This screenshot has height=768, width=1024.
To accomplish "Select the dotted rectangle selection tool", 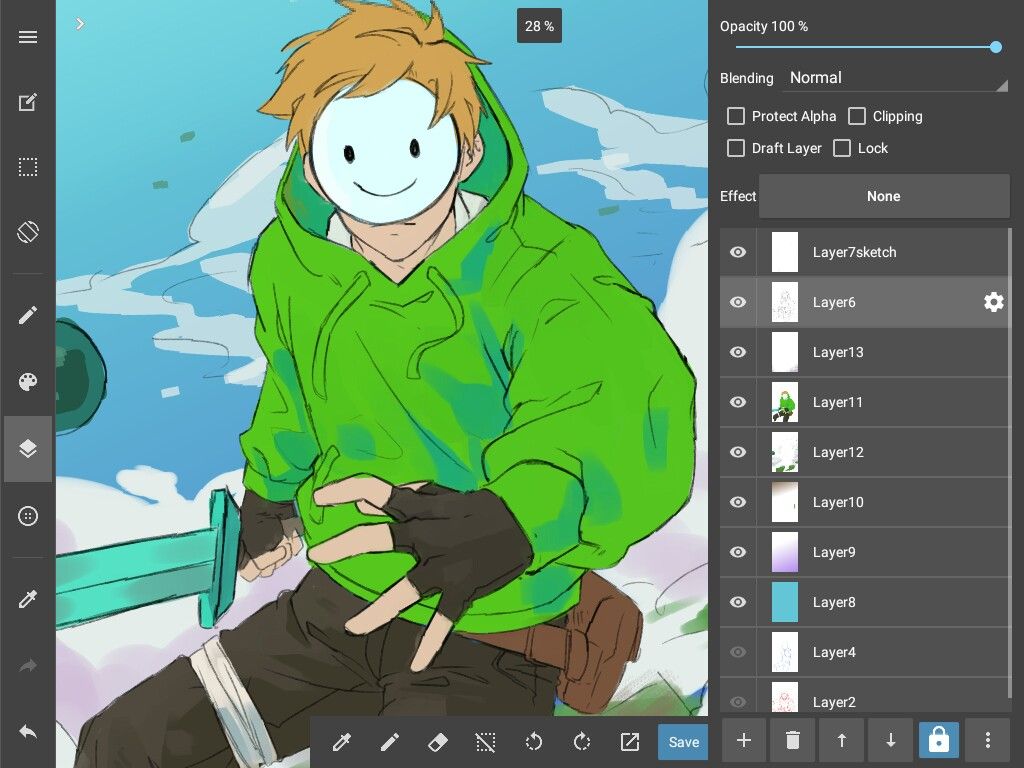I will click(27, 167).
